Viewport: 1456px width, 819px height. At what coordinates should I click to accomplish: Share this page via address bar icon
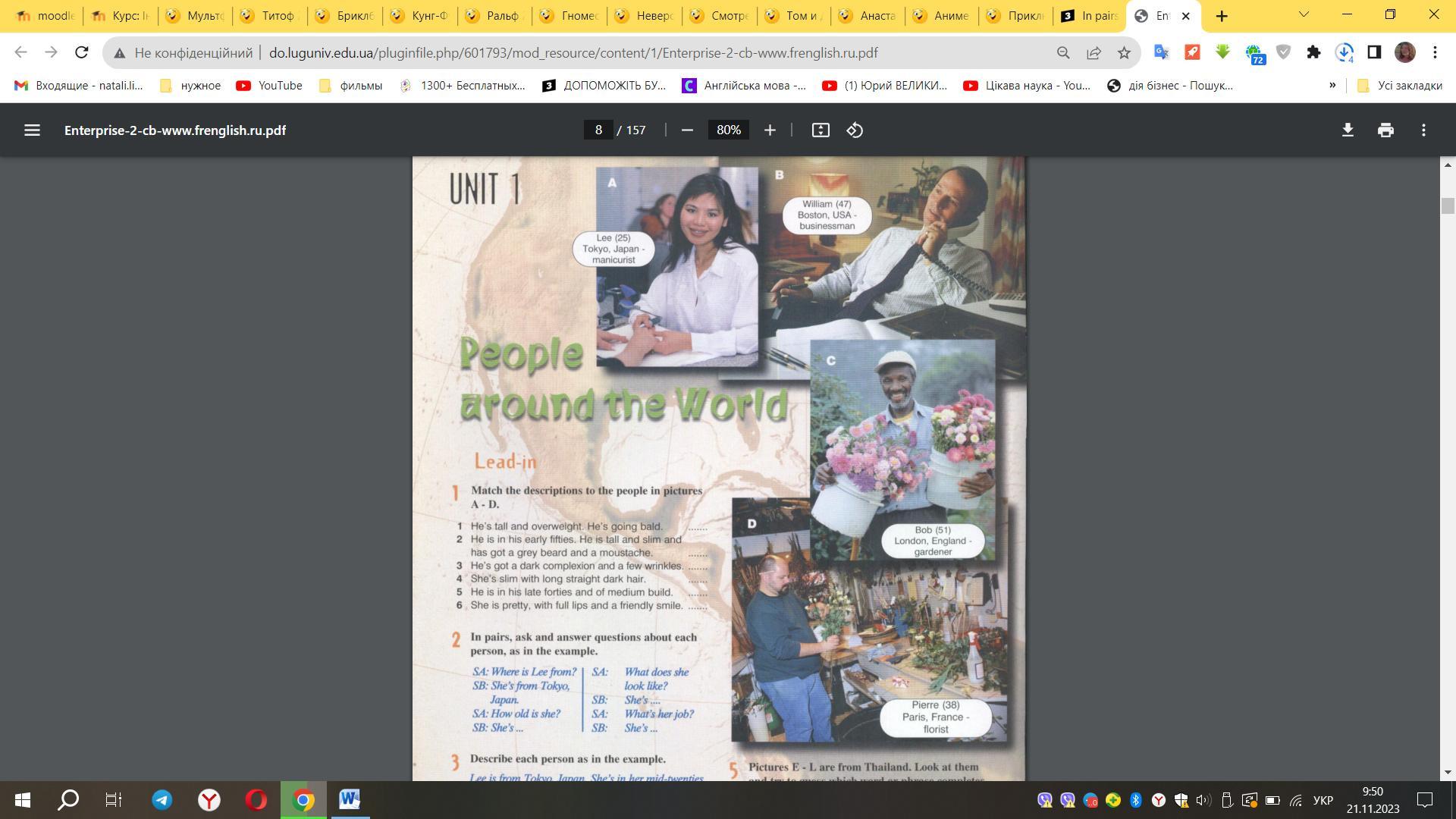point(1094,53)
